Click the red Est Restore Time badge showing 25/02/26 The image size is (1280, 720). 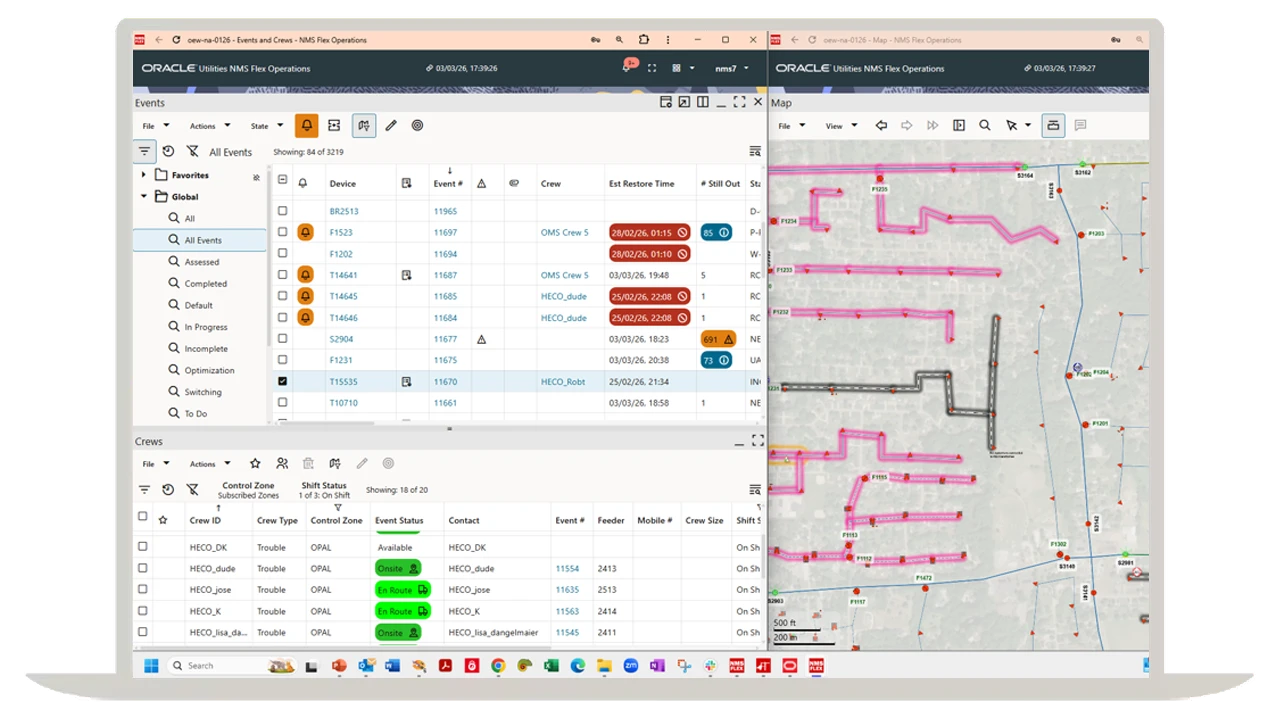coord(648,296)
